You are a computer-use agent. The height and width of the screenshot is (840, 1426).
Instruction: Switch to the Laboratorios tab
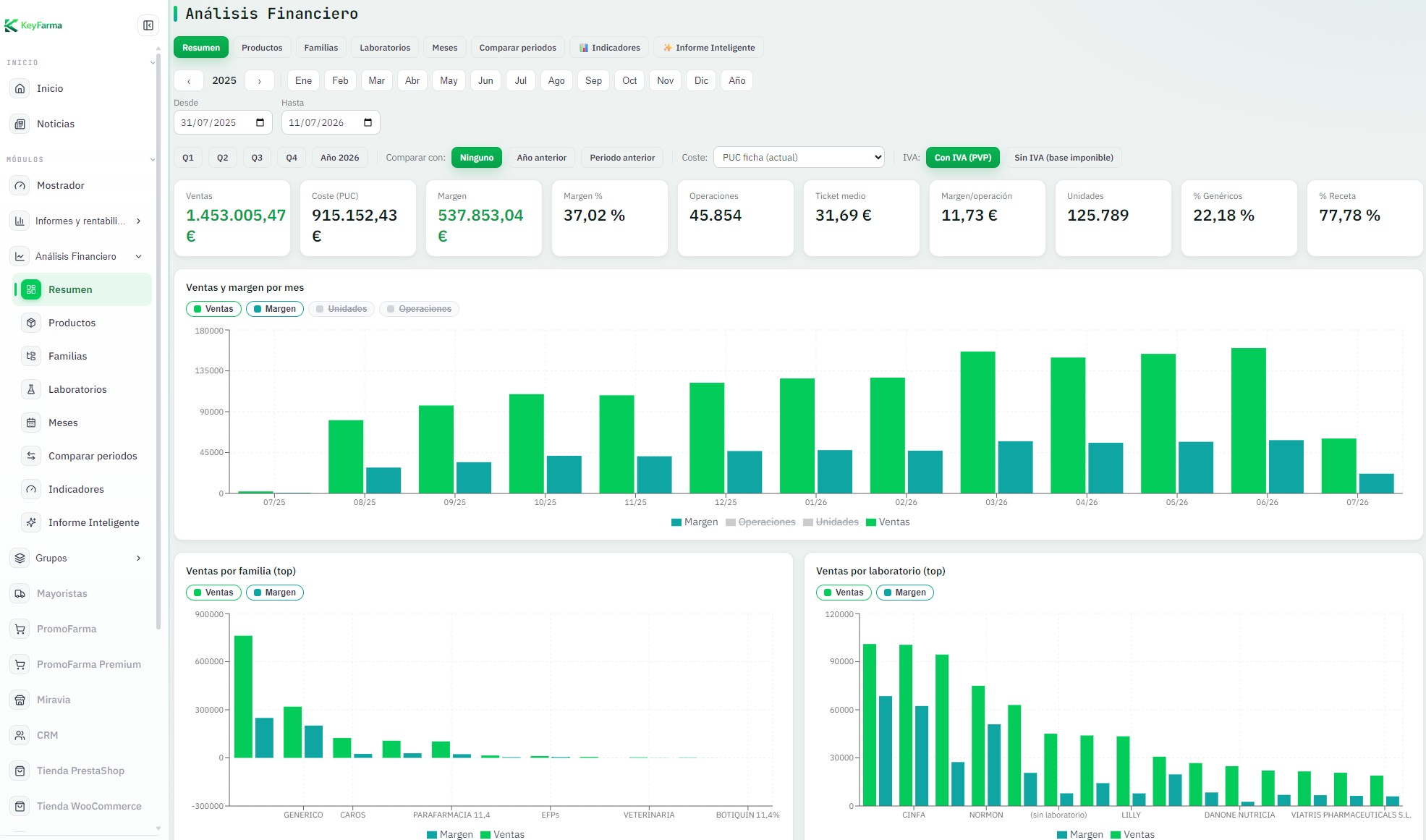pos(385,48)
